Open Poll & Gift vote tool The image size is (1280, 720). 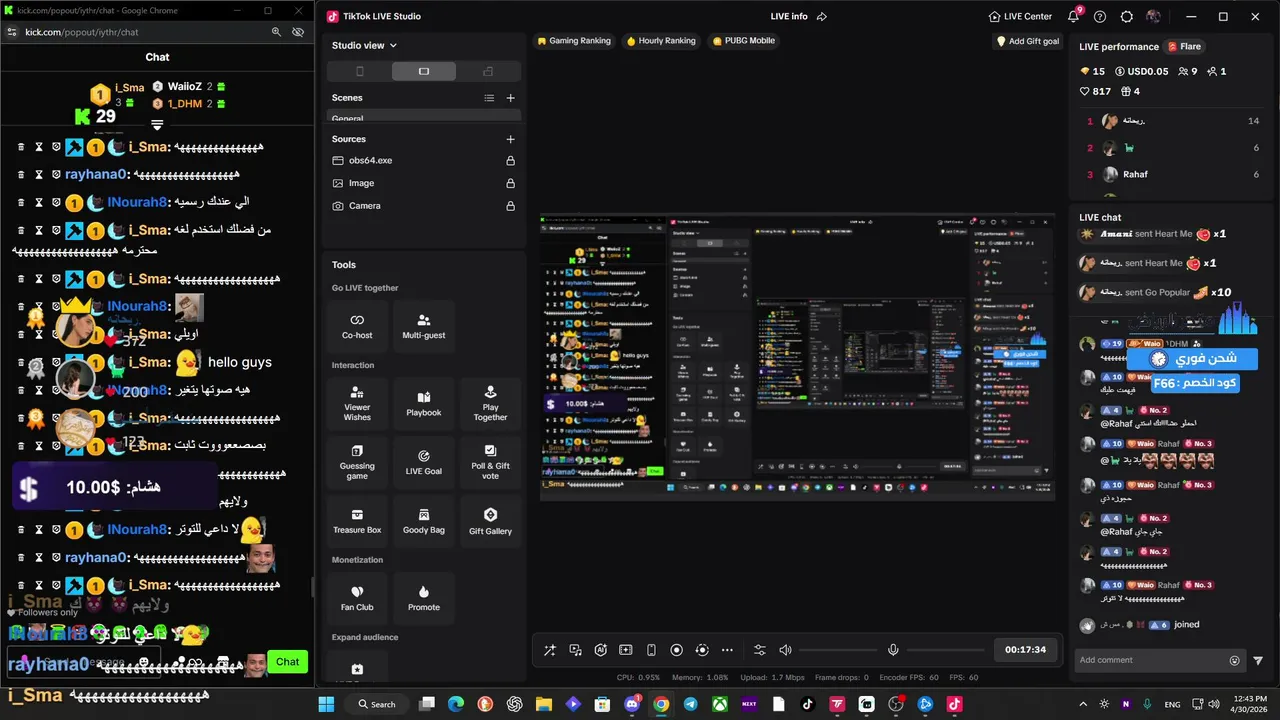coord(490,462)
